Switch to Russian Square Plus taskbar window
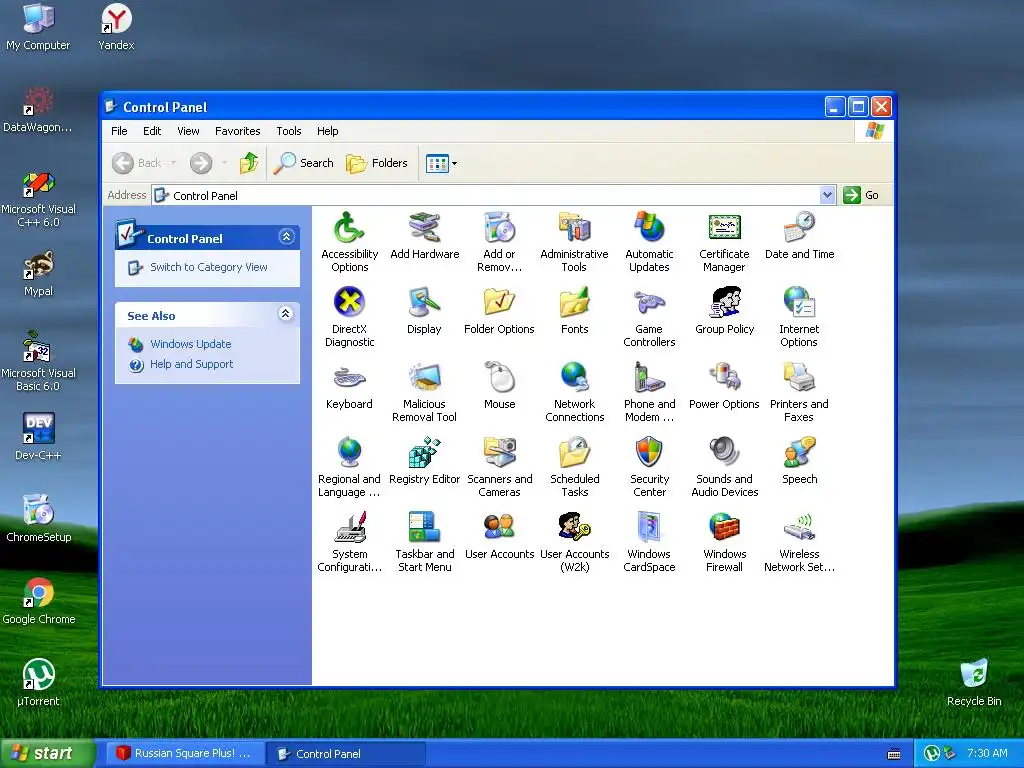1024x768 pixels. [x=185, y=754]
